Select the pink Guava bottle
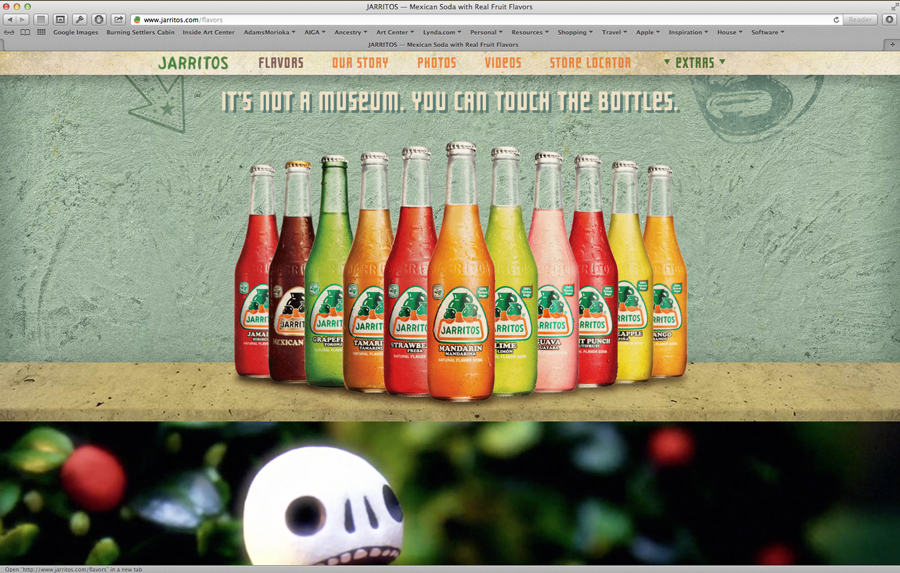The image size is (900, 573). point(555,270)
